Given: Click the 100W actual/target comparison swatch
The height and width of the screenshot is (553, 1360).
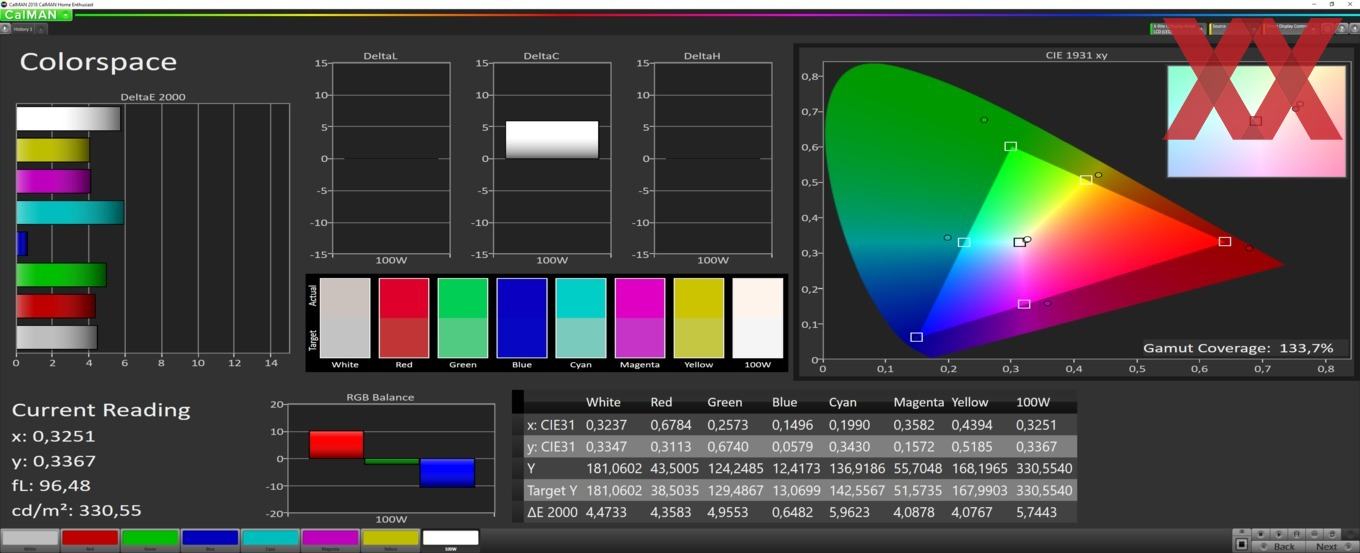Looking at the screenshot, I should pyautogui.click(x=758, y=318).
